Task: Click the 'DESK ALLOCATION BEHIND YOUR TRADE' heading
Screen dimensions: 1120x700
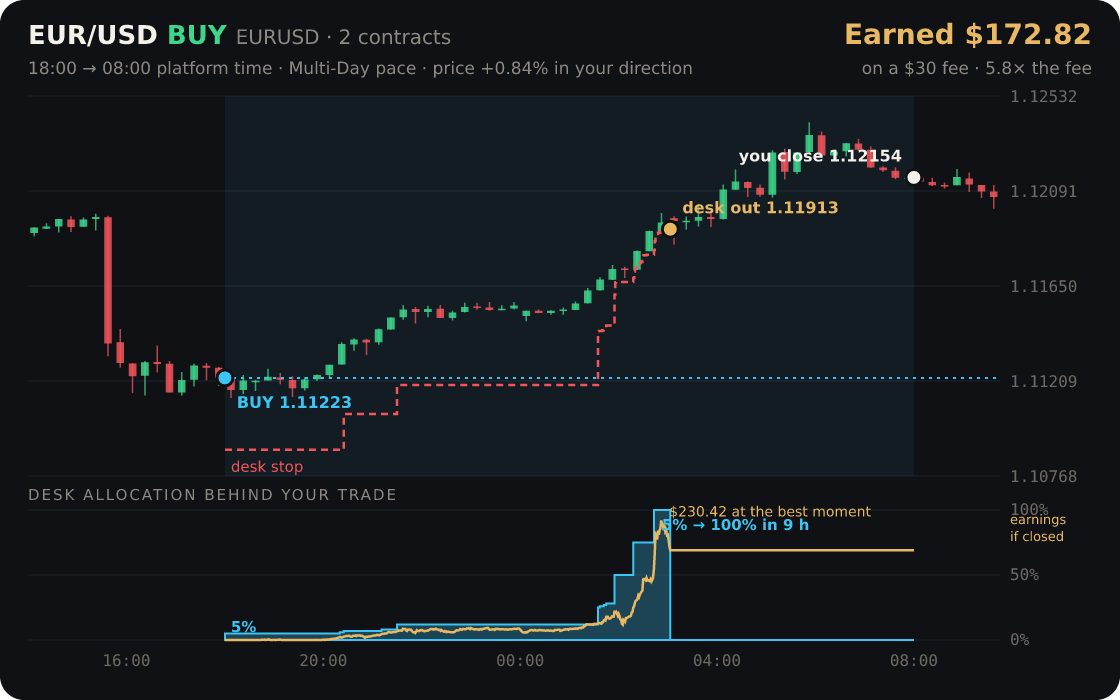Action: [212, 495]
